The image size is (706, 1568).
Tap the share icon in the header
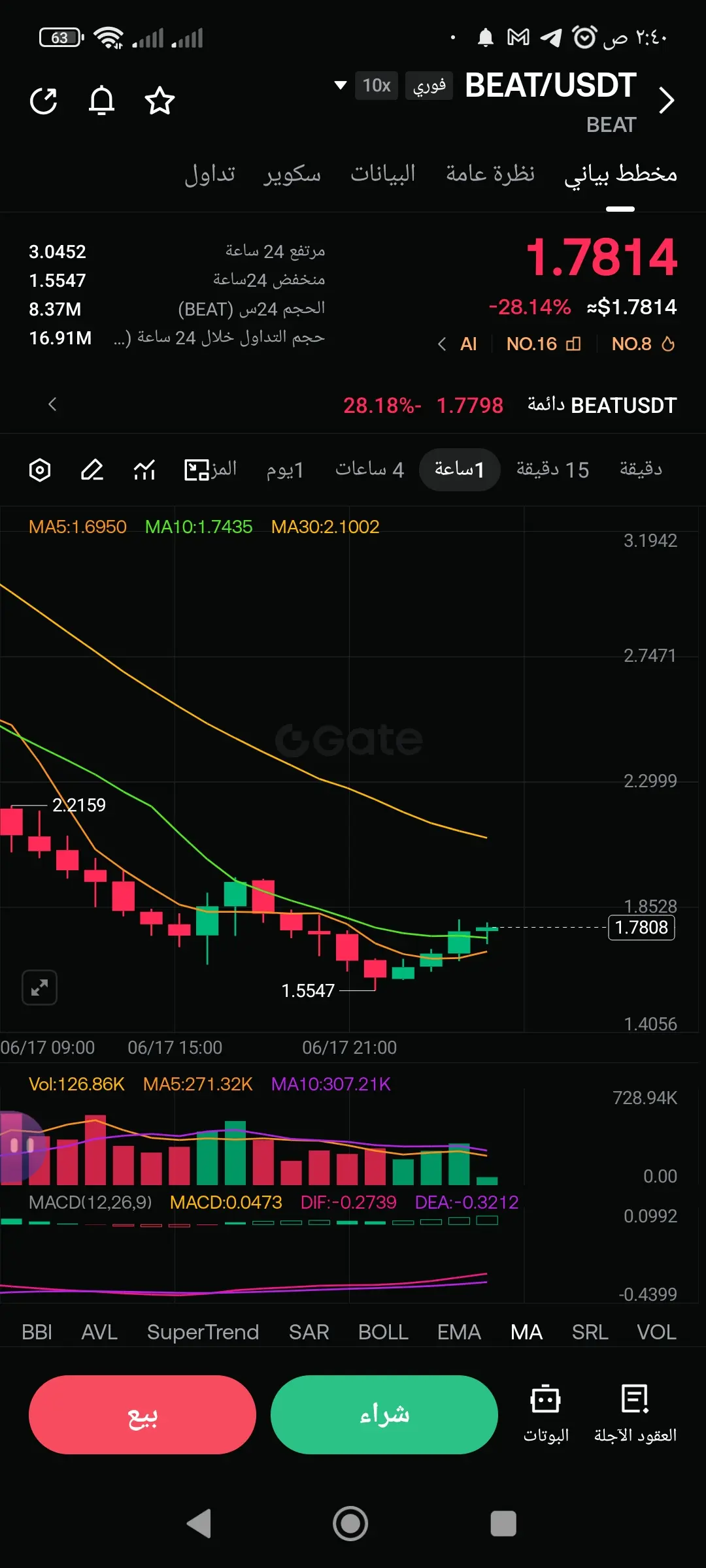pos(44,101)
